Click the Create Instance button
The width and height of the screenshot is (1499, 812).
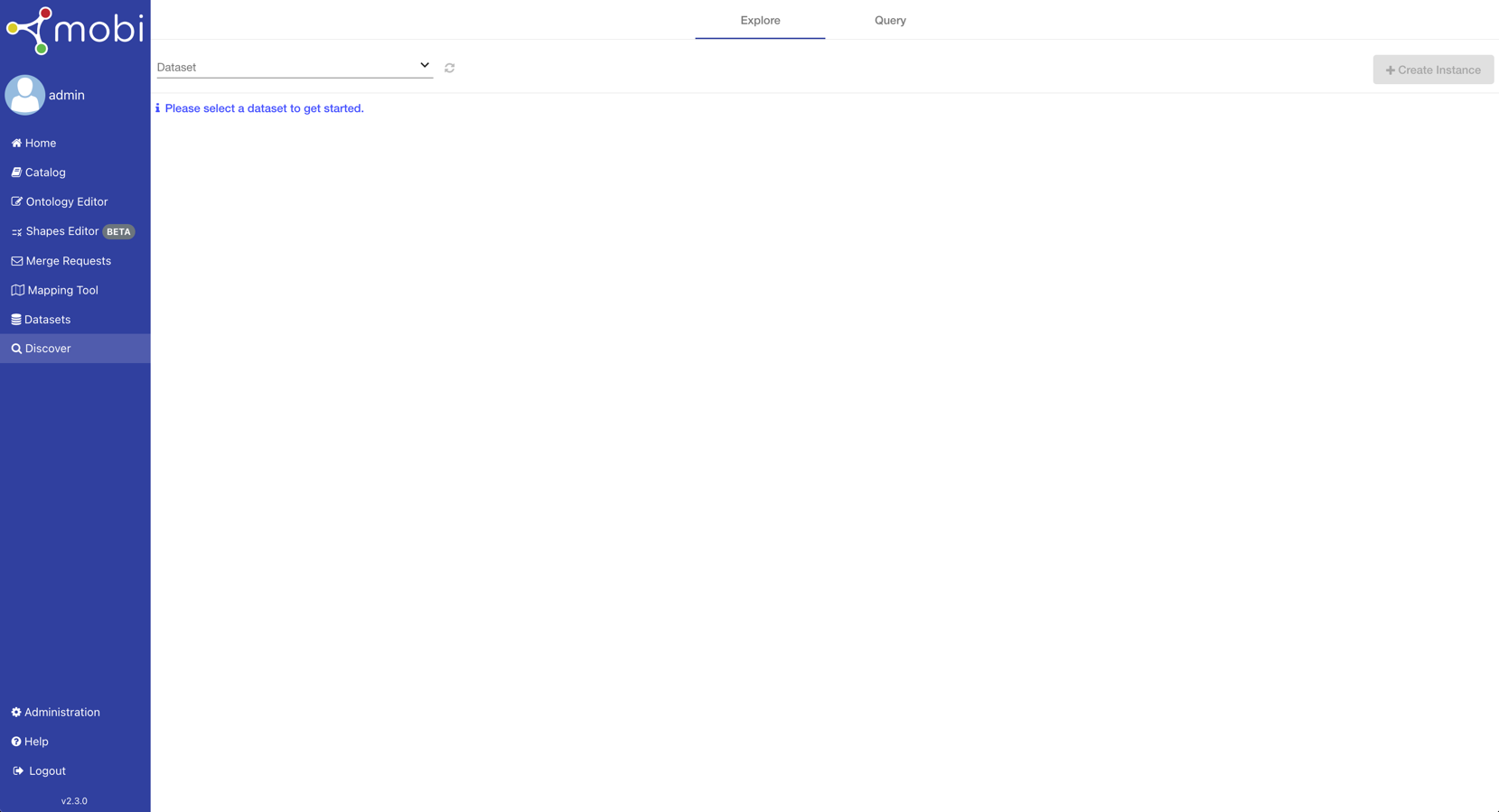[x=1433, y=70]
